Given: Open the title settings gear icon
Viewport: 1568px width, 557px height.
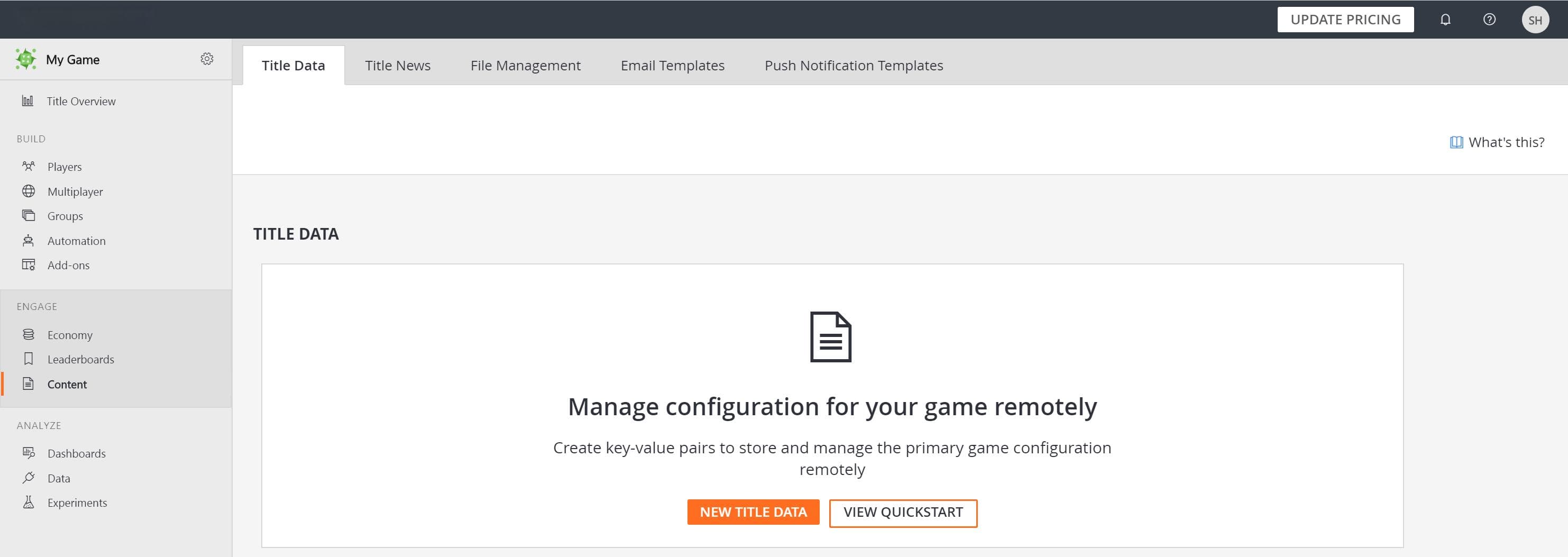Looking at the screenshot, I should click(207, 59).
